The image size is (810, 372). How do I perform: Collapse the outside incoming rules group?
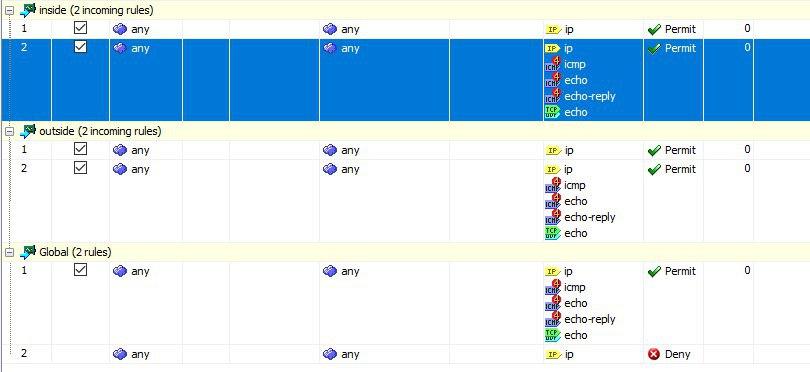coord(9,132)
